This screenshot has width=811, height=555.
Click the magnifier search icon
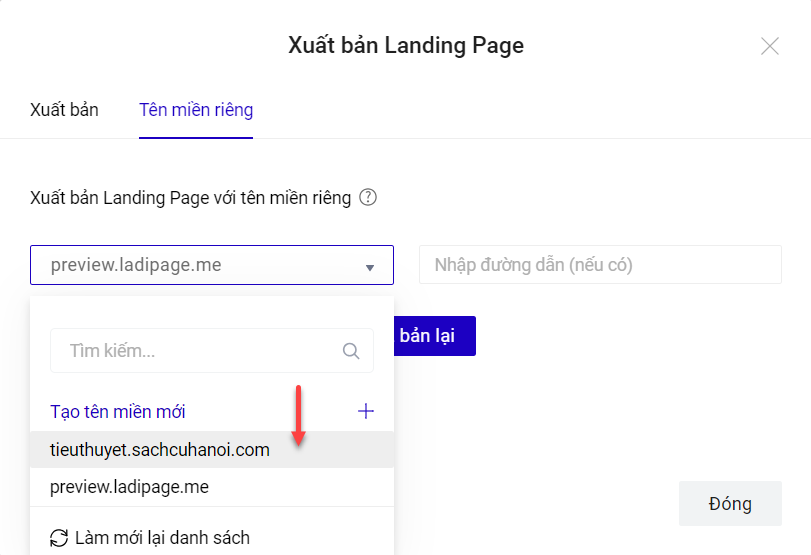[351, 351]
